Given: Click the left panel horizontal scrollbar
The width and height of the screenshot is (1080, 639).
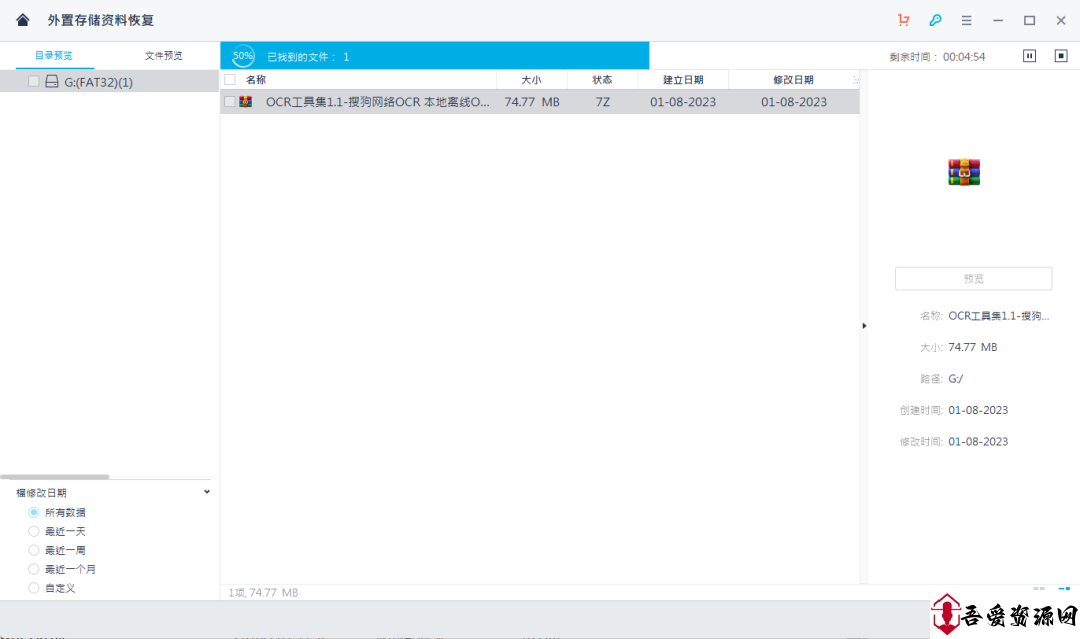Looking at the screenshot, I should coord(55,476).
